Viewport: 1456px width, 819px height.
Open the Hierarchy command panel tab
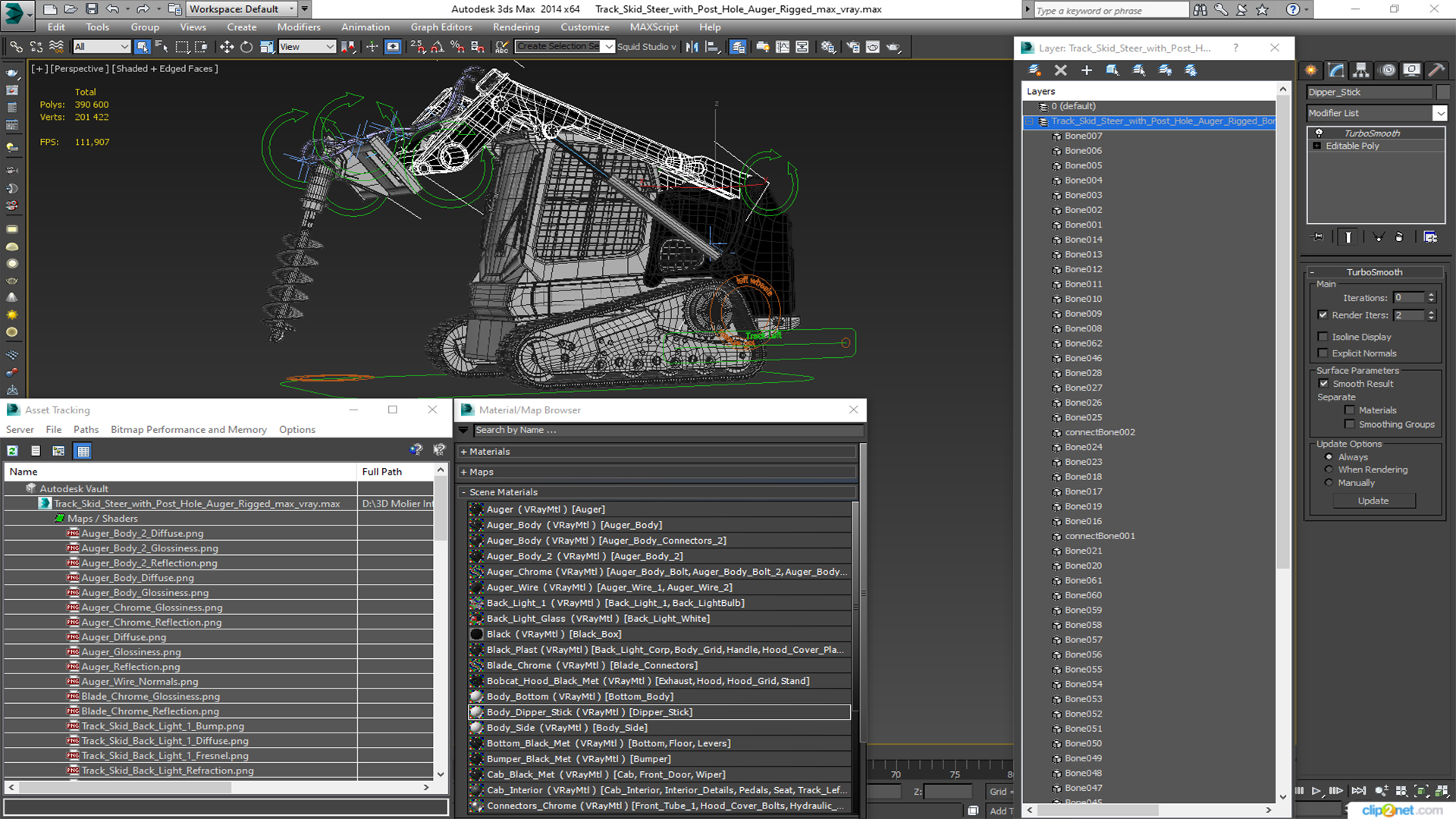[x=1361, y=70]
